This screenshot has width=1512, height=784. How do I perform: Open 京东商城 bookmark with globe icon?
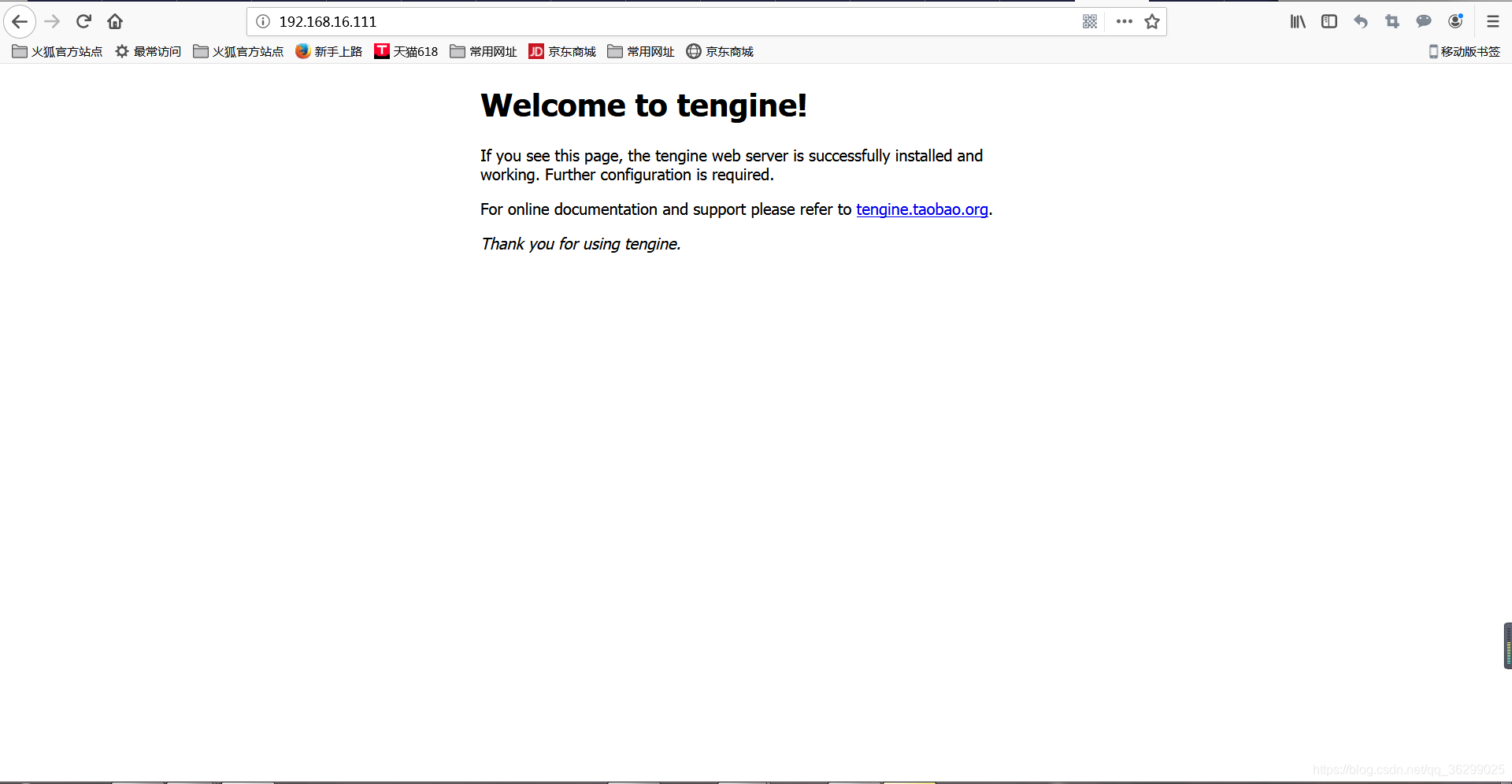click(x=720, y=51)
